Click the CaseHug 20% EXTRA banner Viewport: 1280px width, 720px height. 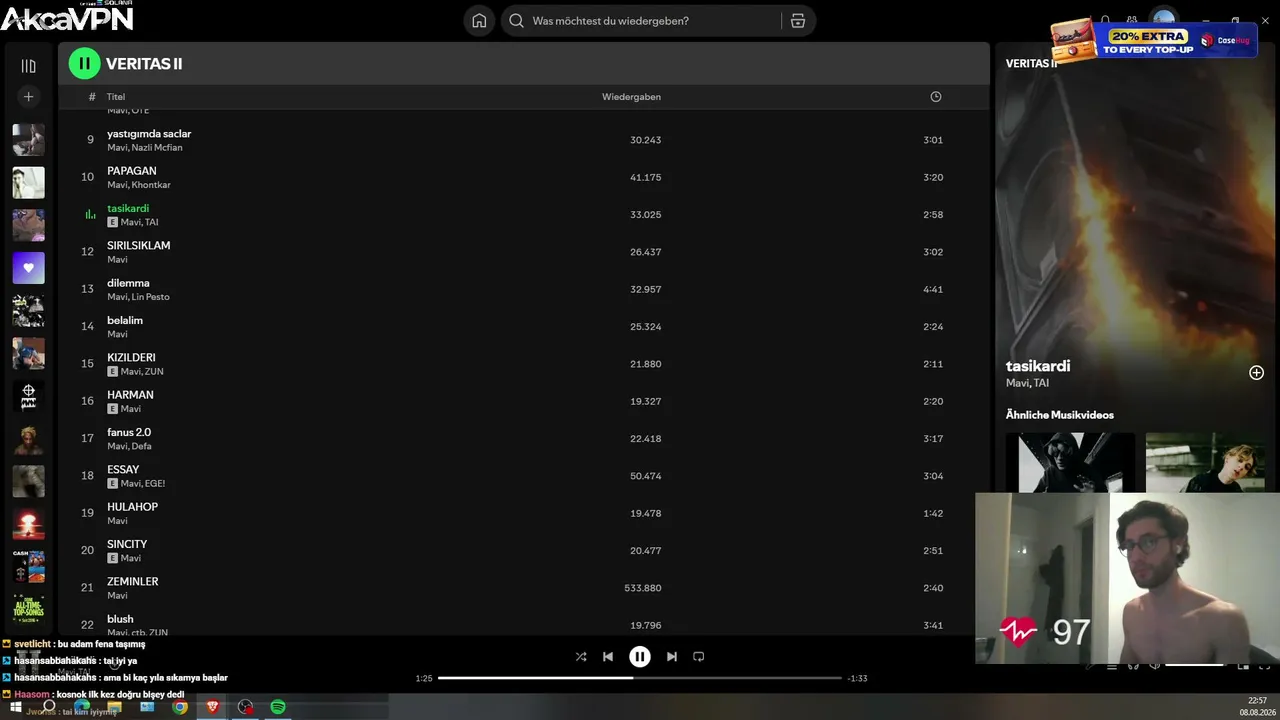coord(1154,41)
